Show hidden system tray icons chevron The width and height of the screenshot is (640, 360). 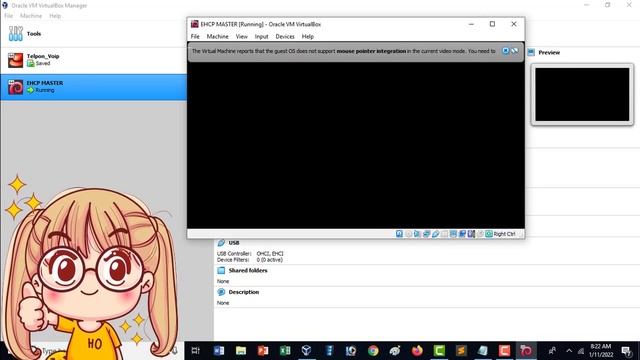(569, 351)
